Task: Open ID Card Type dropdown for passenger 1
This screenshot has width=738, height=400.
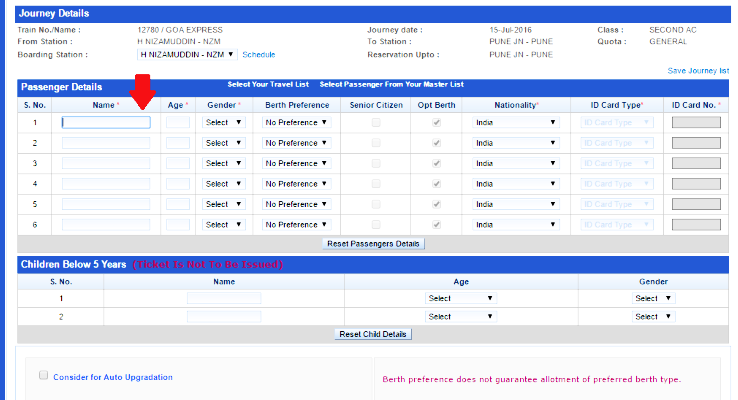Action: pos(616,123)
